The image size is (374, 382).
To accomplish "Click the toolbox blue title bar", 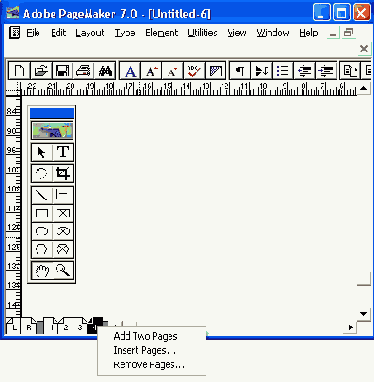I will [52, 113].
